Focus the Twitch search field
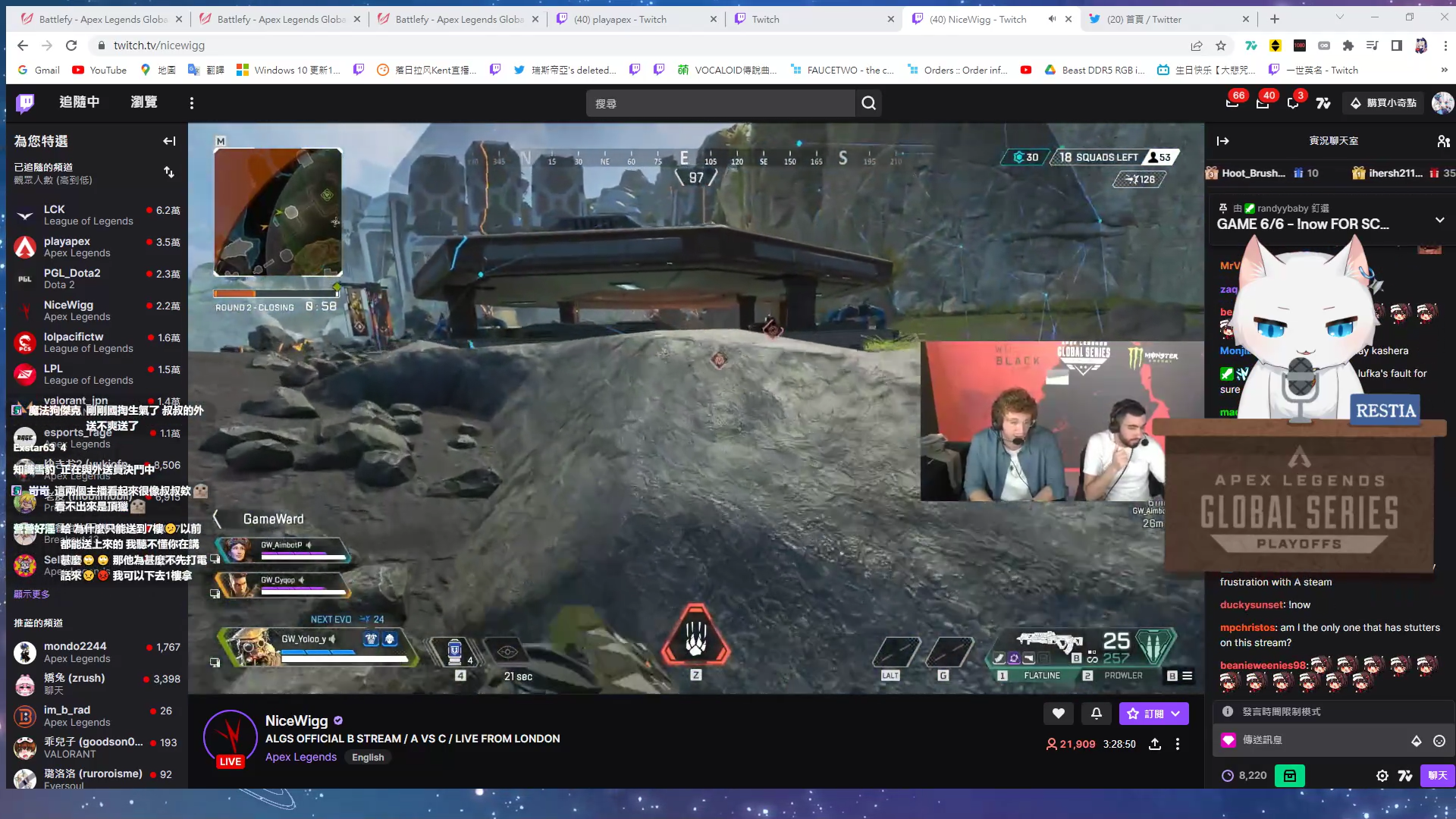1456x819 pixels. click(720, 103)
